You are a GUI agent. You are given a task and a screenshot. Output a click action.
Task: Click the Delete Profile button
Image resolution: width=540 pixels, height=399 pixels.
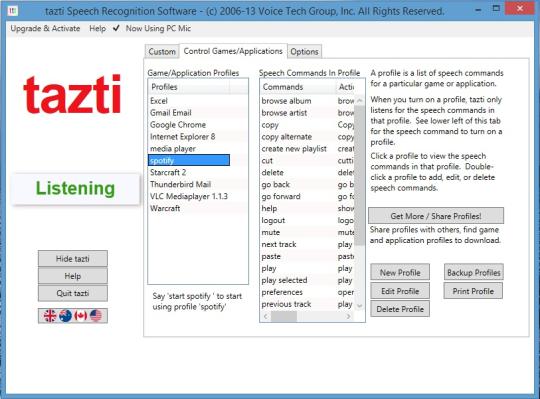pos(400,309)
